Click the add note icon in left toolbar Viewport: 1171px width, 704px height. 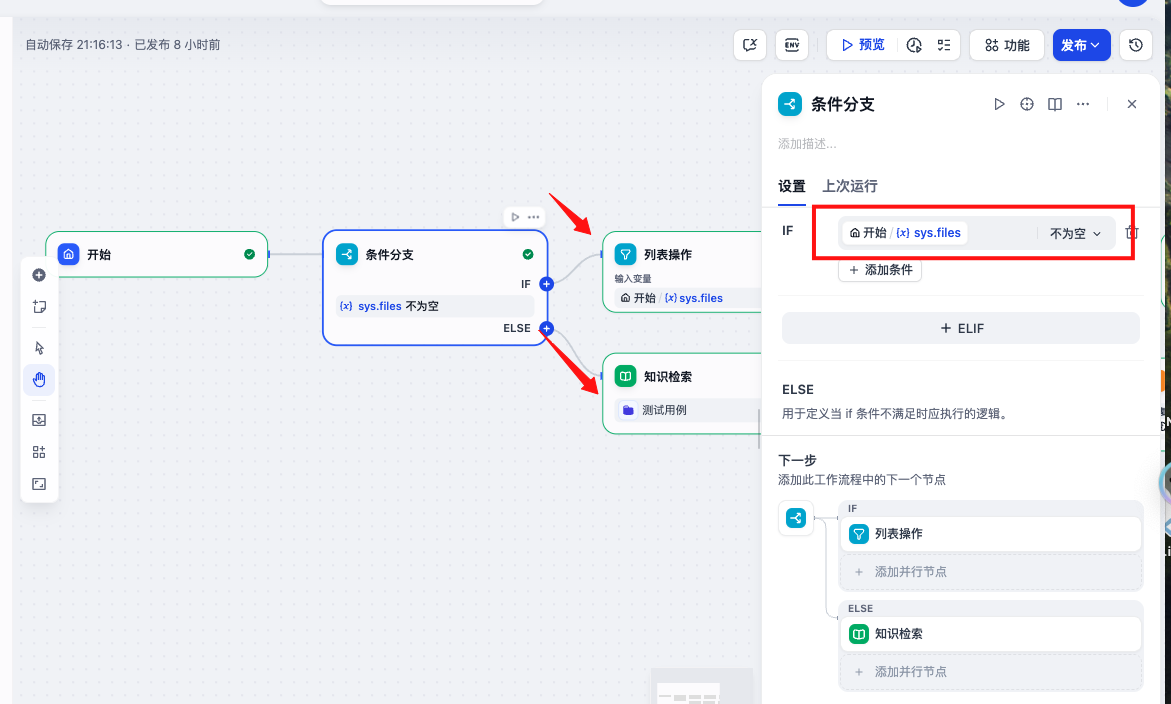39,306
